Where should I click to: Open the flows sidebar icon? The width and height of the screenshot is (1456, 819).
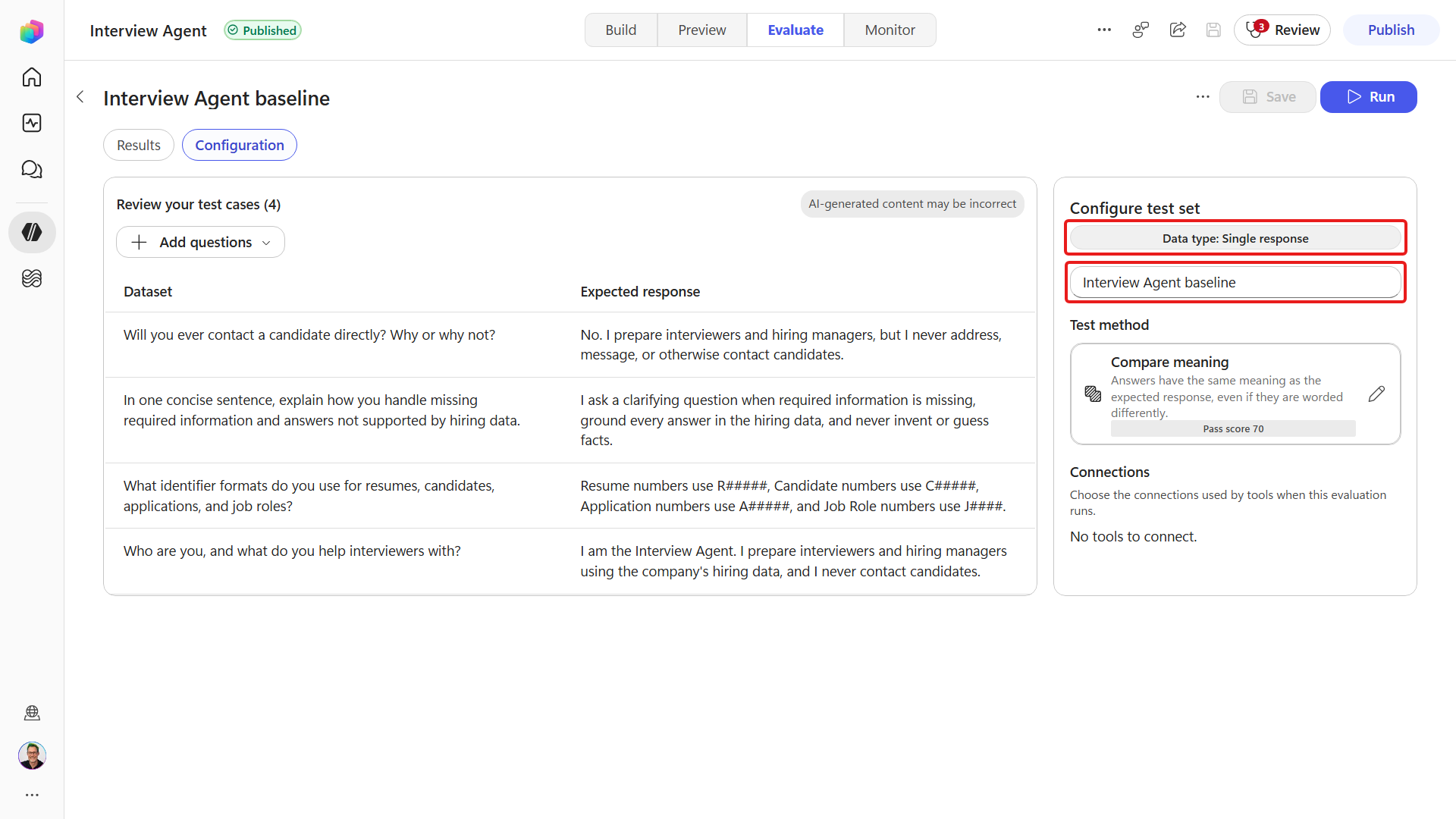pyautogui.click(x=32, y=278)
